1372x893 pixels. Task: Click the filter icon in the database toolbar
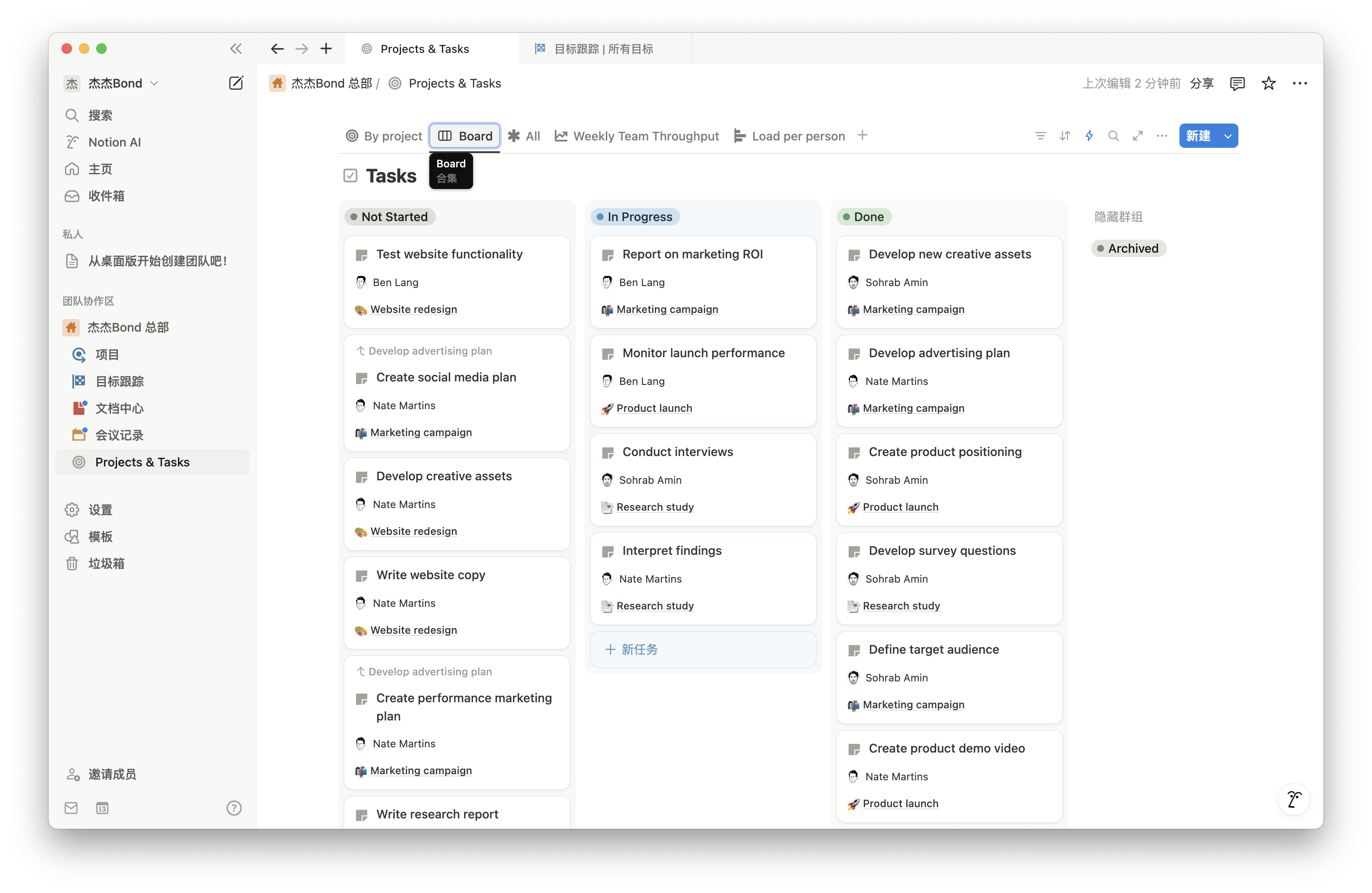(1040, 136)
